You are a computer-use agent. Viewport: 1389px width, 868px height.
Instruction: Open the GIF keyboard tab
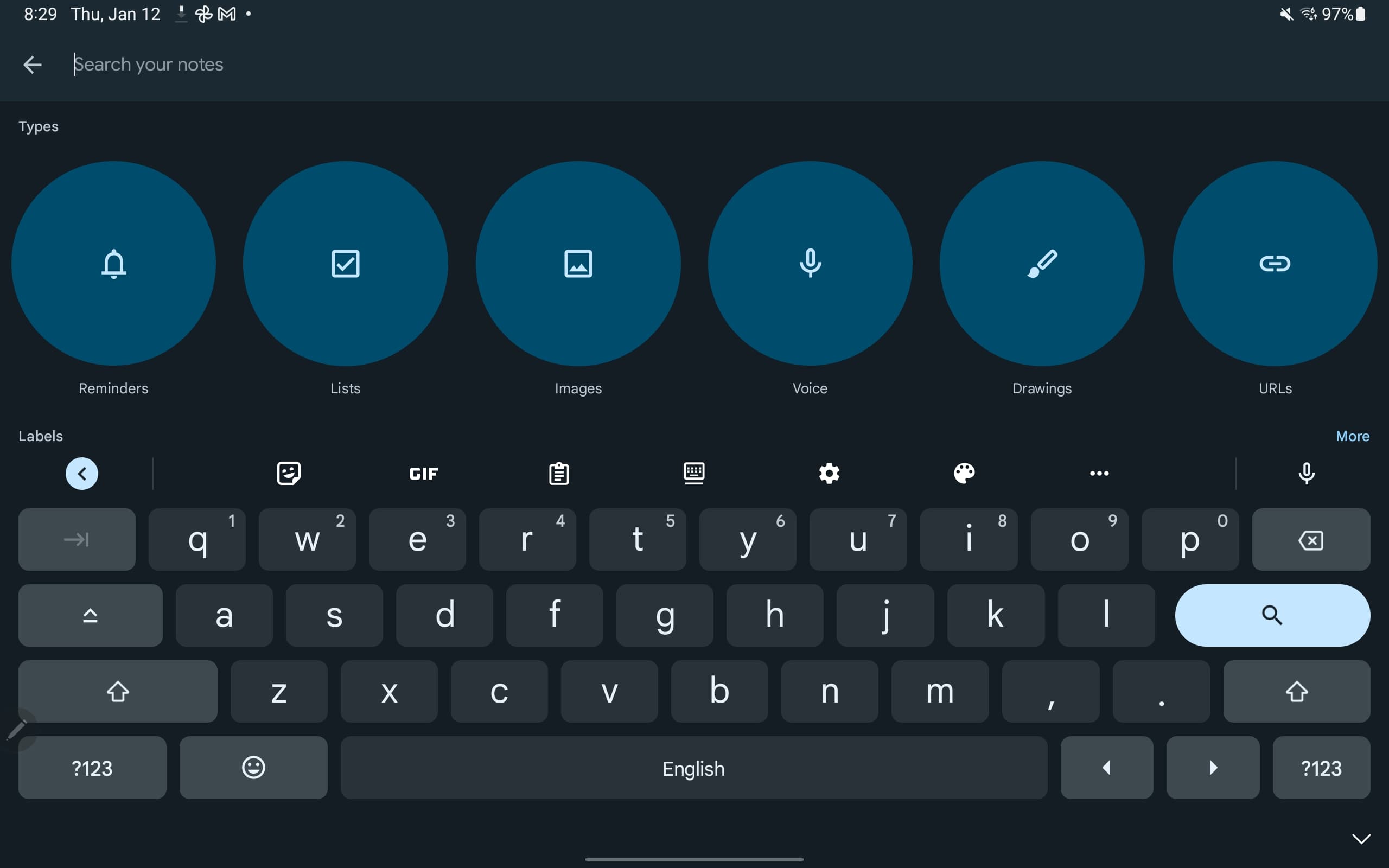coord(424,474)
